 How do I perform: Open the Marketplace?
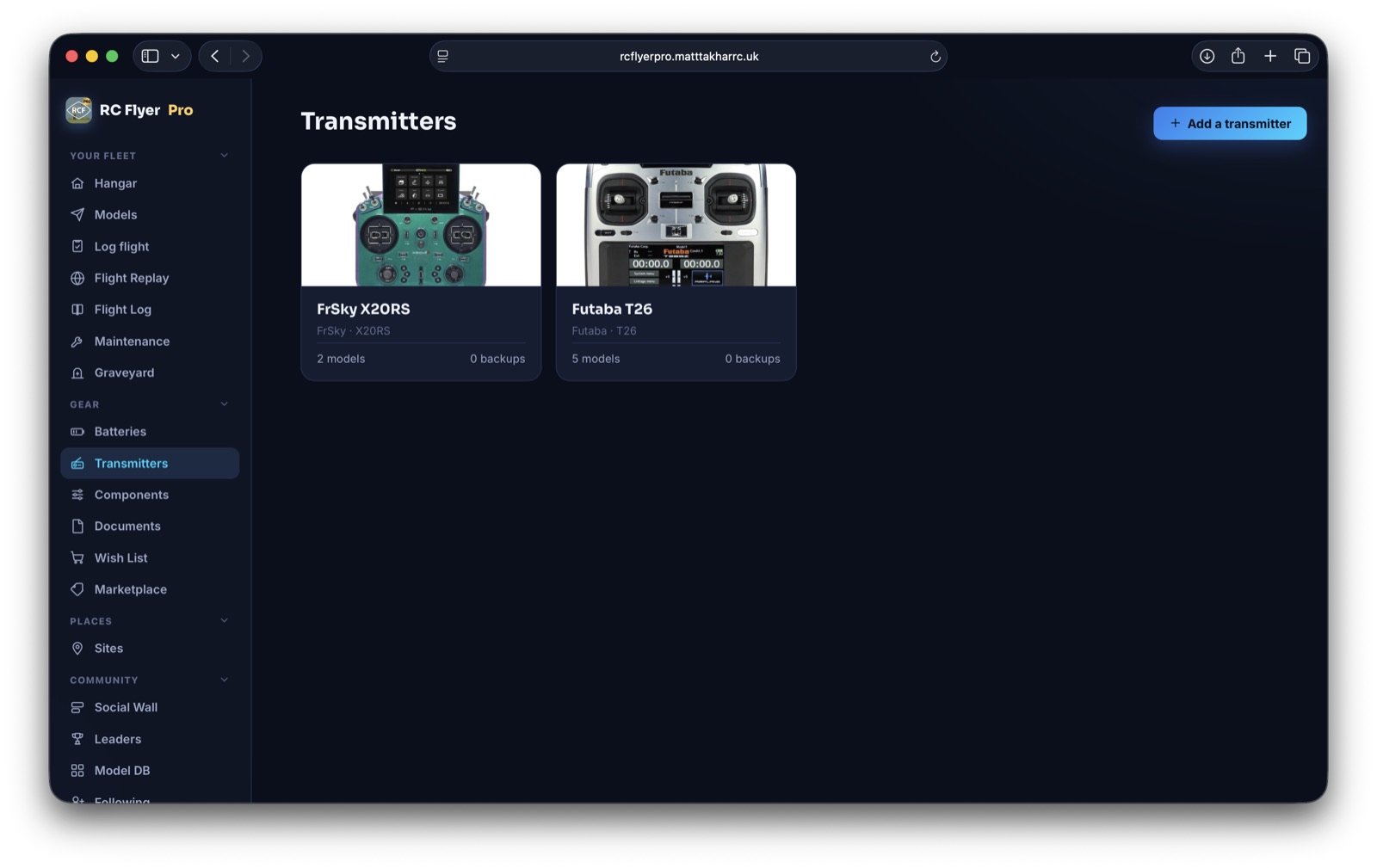point(150,589)
